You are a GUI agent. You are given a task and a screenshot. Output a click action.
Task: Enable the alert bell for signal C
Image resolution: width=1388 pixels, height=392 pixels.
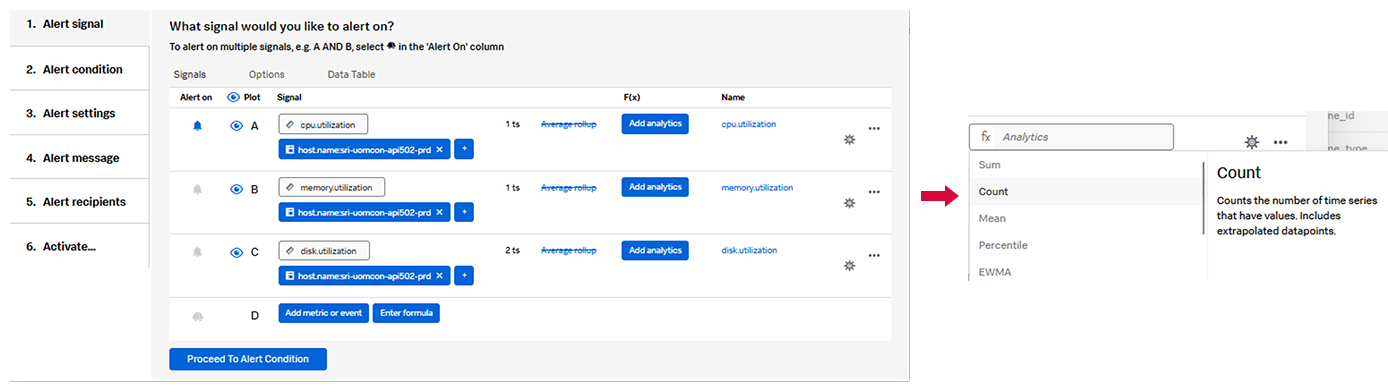197,252
